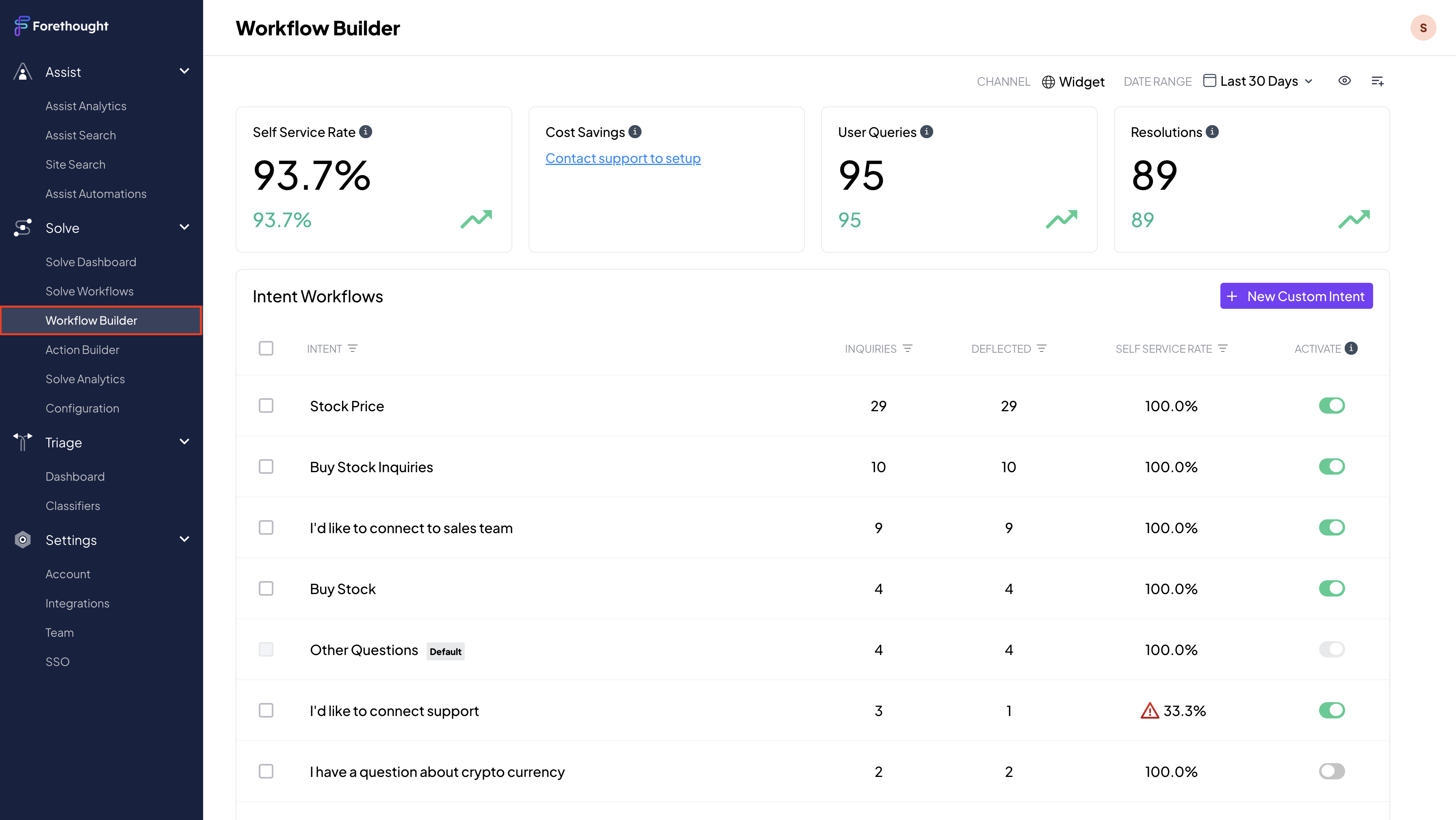Sort by Self Service Rate column icon
Screen dimensions: 1456x820
click(x=1223, y=349)
